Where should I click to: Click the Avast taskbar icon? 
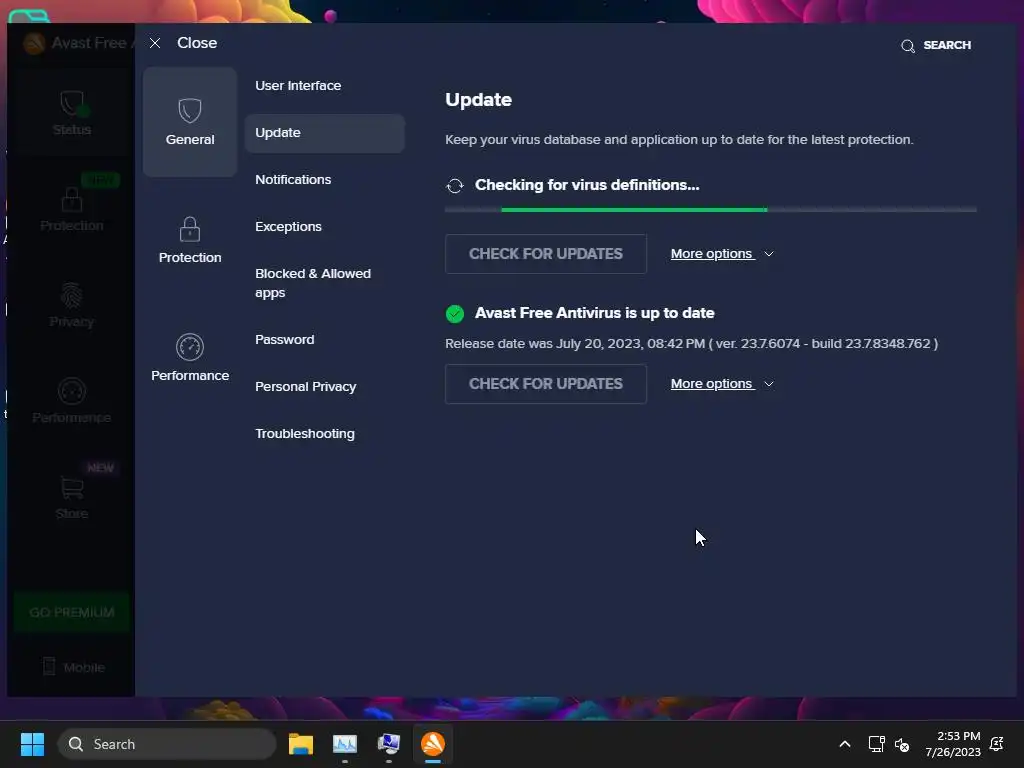tap(432, 744)
